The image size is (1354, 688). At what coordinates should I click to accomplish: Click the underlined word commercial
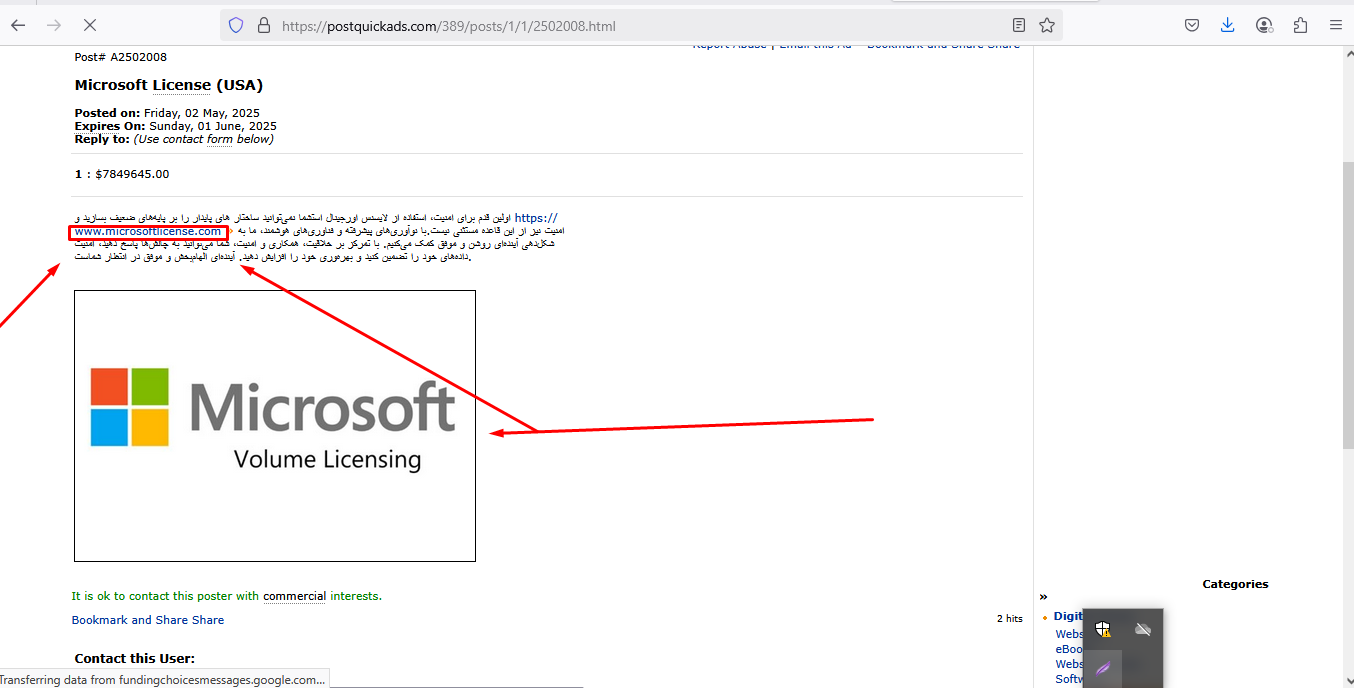point(295,596)
